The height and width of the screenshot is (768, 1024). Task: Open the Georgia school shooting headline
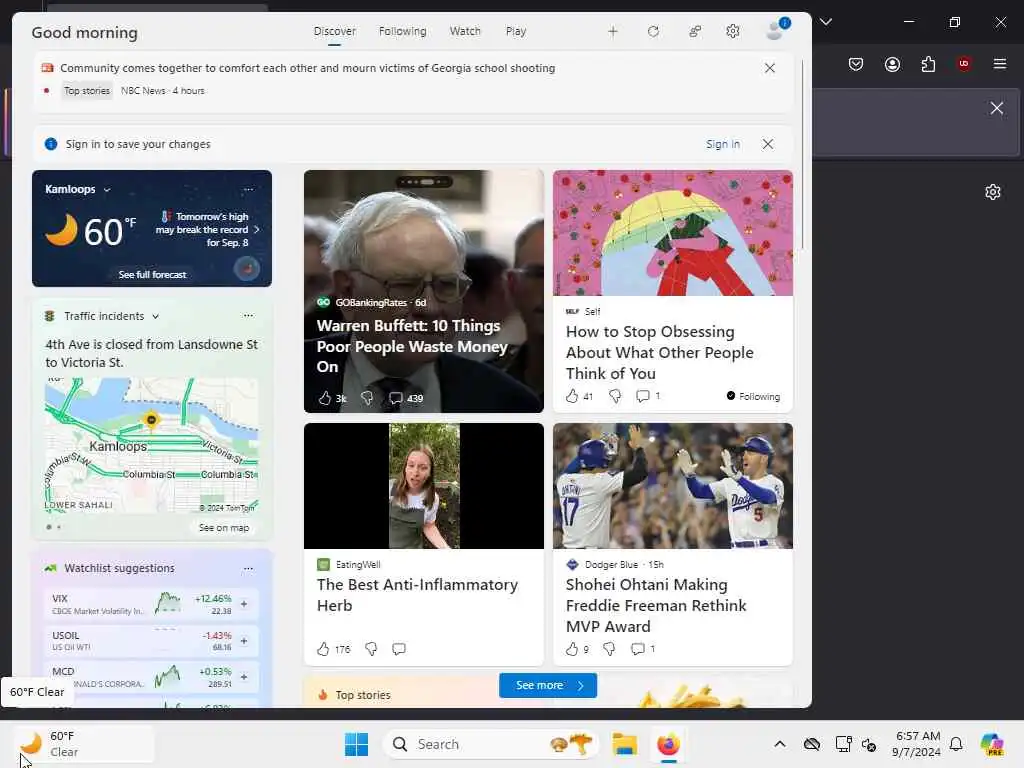(x=308, y=68)
